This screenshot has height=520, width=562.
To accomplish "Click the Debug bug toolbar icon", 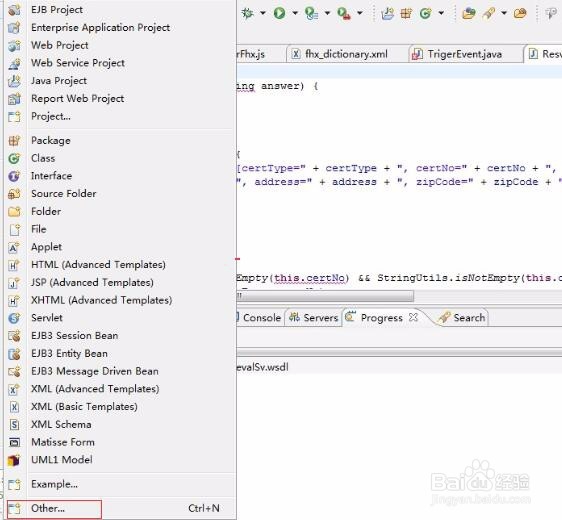I will coord(248,13).
